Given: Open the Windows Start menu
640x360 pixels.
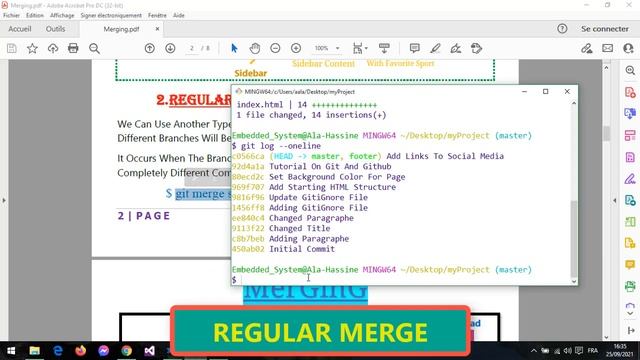Looking at the screenshot, I should click(11, 351).
